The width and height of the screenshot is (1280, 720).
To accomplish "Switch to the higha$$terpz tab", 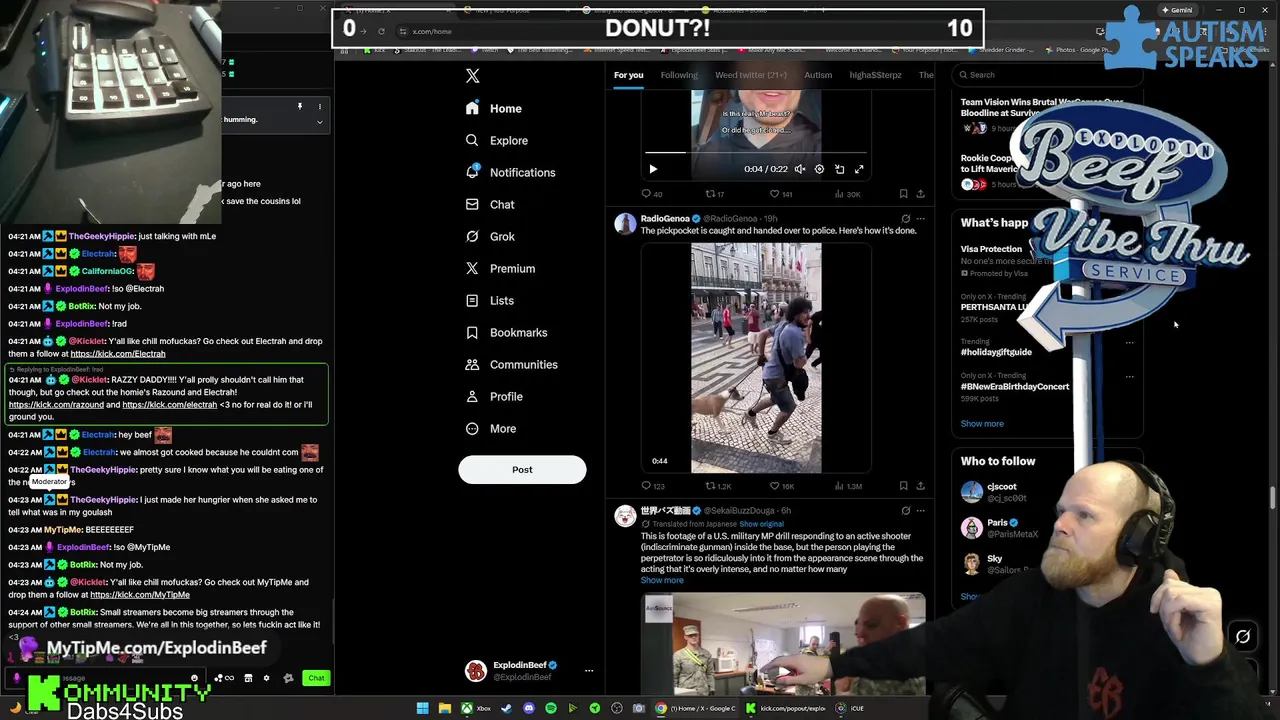I will (875, 75).
